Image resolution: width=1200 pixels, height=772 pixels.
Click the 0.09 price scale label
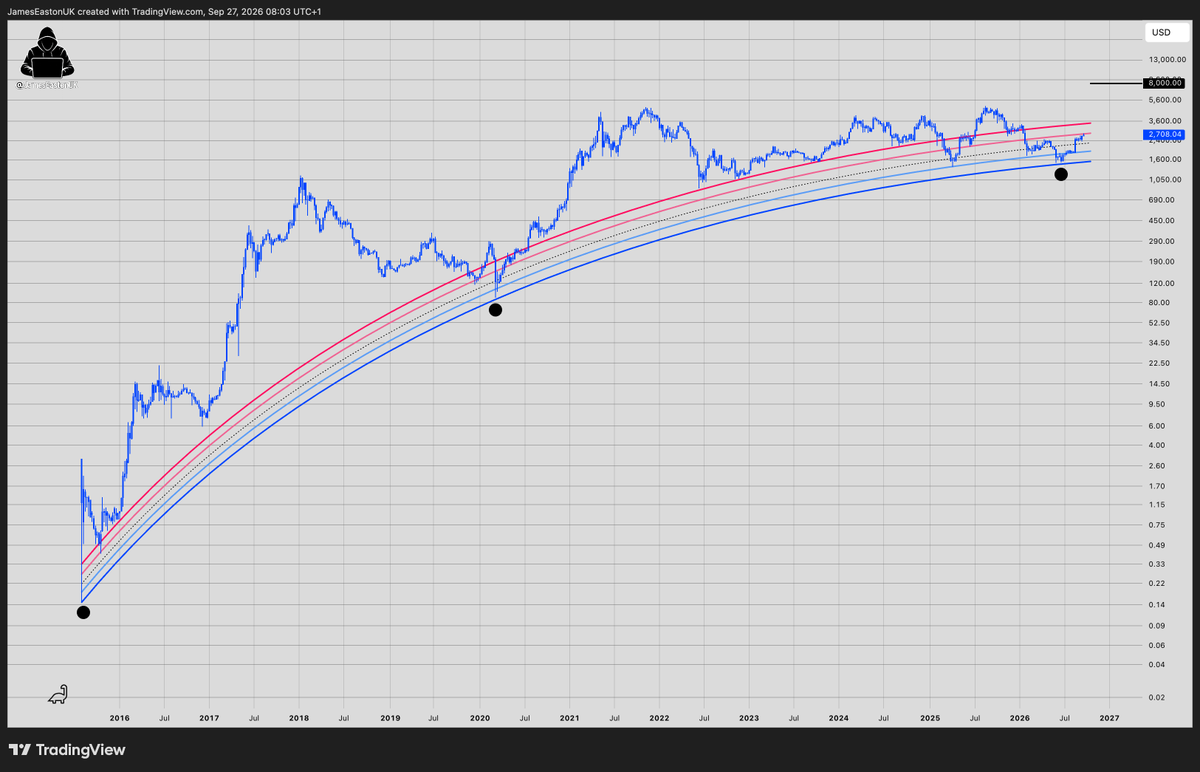(x=1159, y=625)
